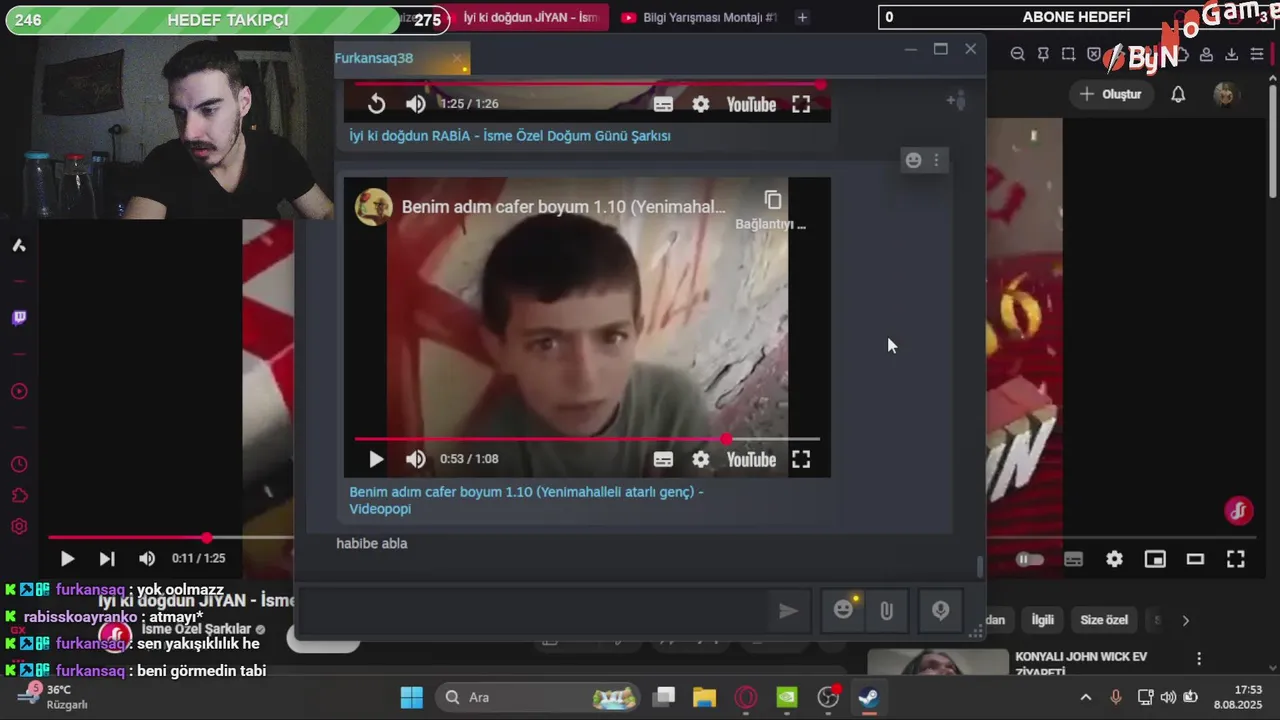Viewport: 1280px width, 720px height.
Task: Open link İyi ki doğdun RABİA song
Action: [510, 136]
